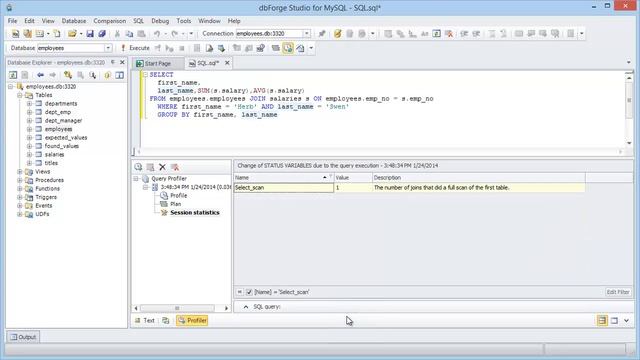Open the Output panel button
This screenshot has width=640, height=360.
(23, 337)
